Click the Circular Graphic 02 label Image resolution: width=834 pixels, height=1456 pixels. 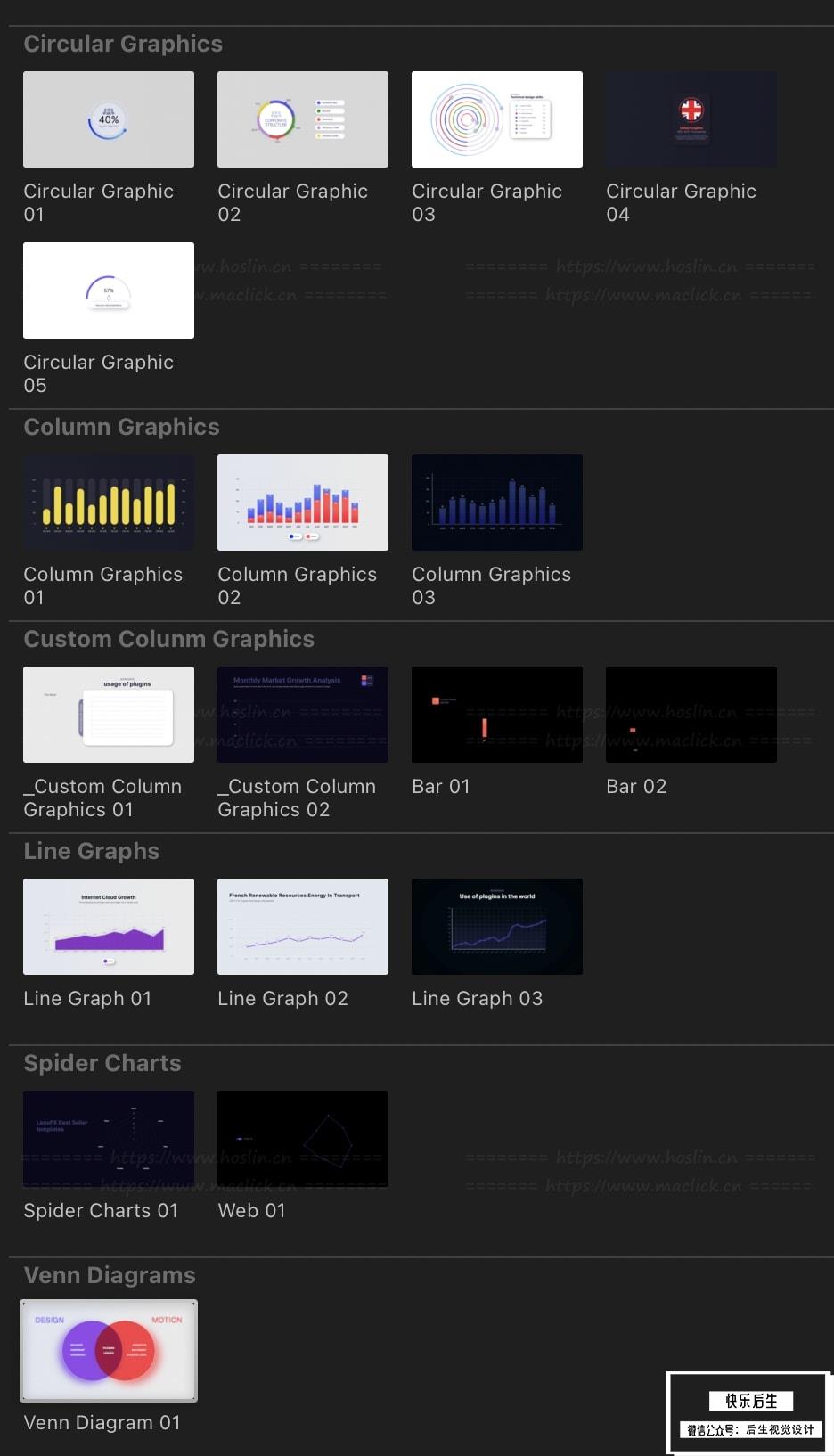(x=293, y=202)
